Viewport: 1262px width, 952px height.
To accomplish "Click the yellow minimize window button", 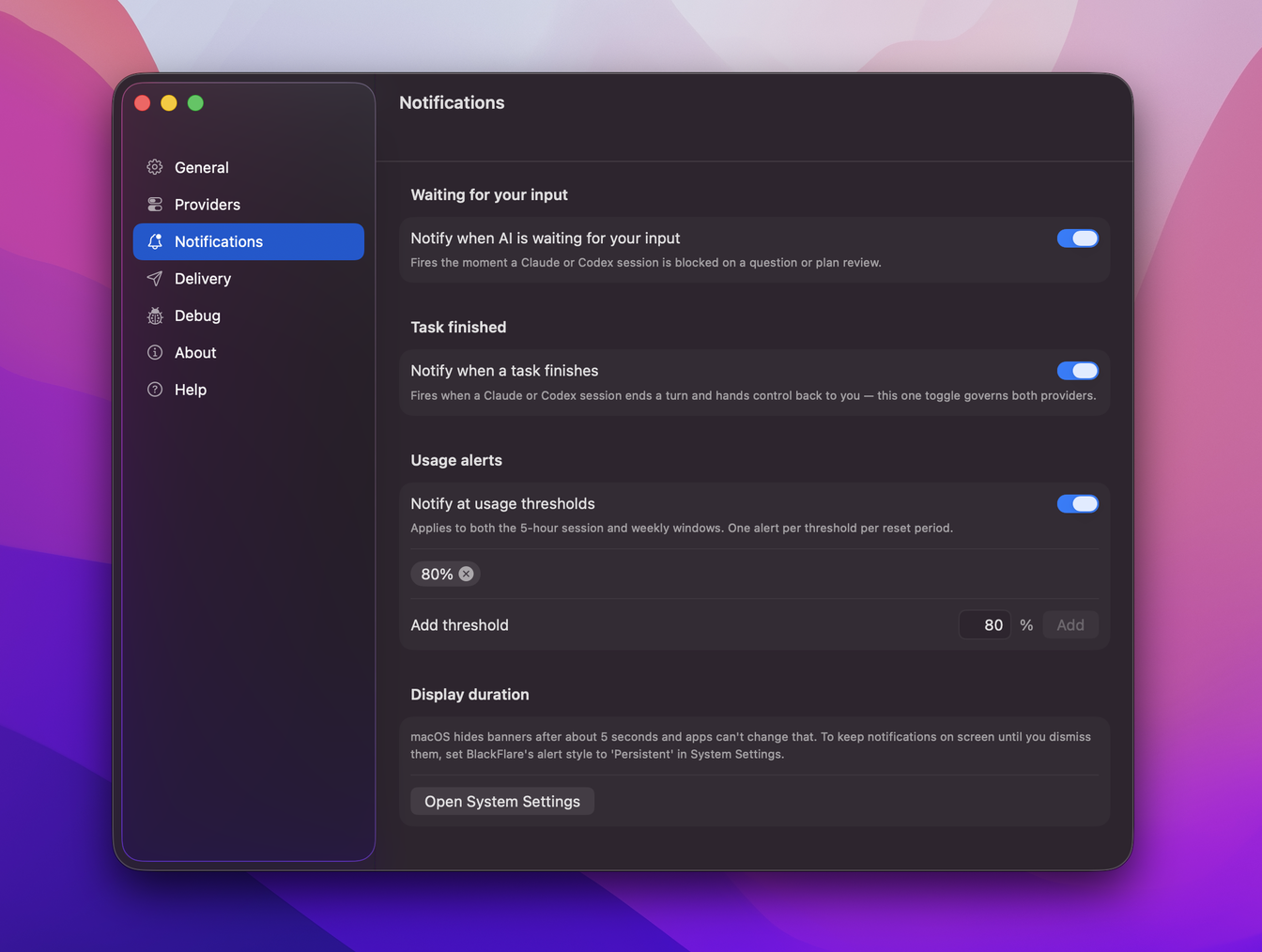I will pyautogui.click(x=169, y=103).
